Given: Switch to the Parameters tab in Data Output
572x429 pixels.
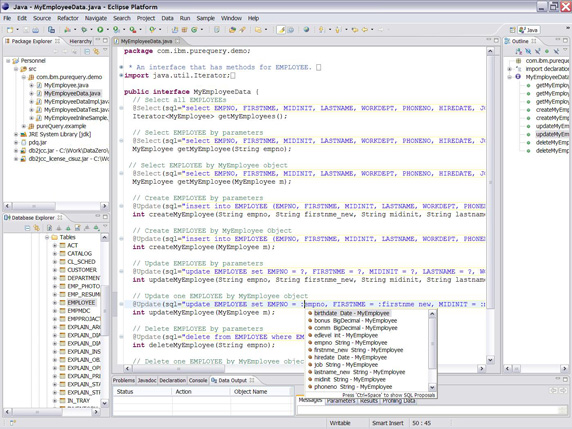Looking at the screenshot, I should (341, 401).
